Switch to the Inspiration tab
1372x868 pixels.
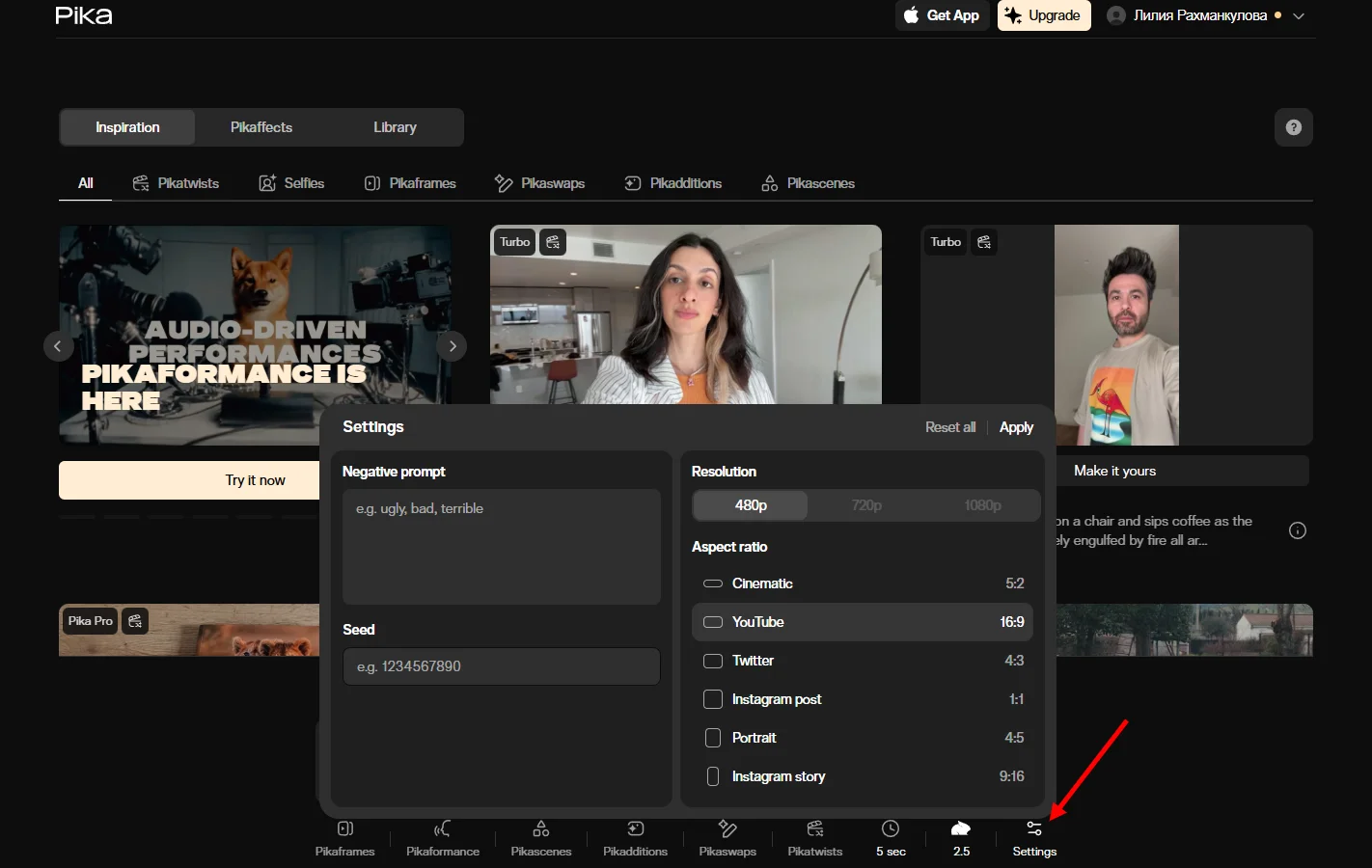pos(127,127)
